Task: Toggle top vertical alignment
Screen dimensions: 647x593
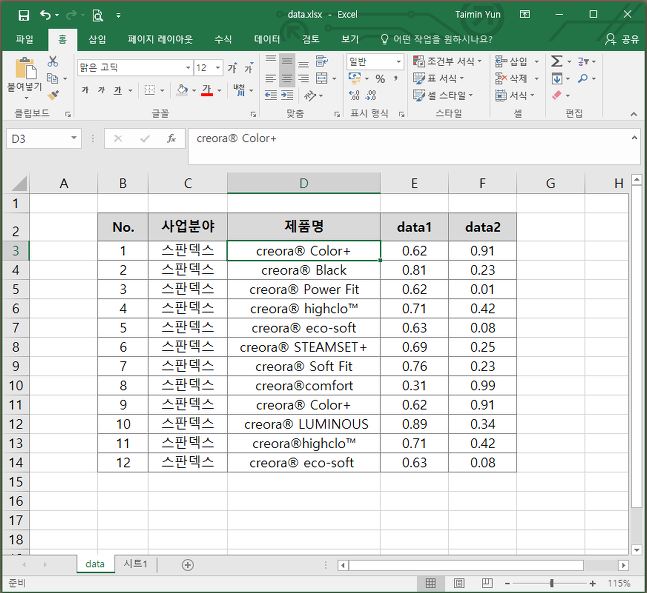Action: [271, 60]
